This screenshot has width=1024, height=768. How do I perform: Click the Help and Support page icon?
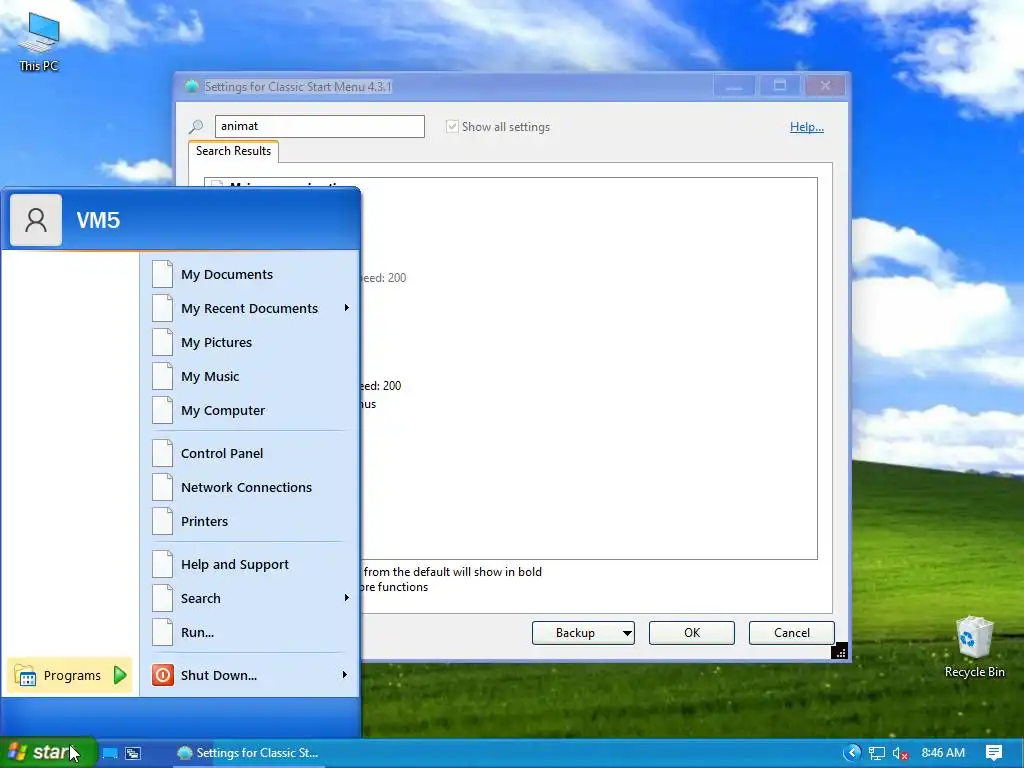point(163,564)
